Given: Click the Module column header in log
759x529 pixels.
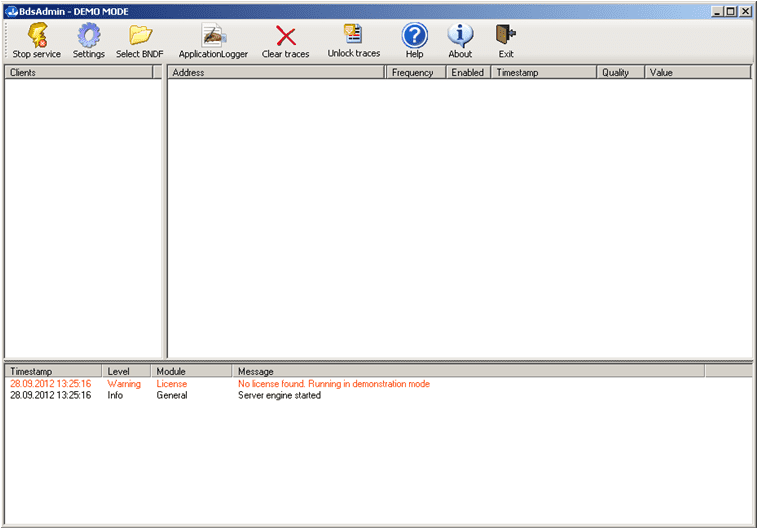Looking at the screenshot, I should pyautogui.click(x=191, y=372).
